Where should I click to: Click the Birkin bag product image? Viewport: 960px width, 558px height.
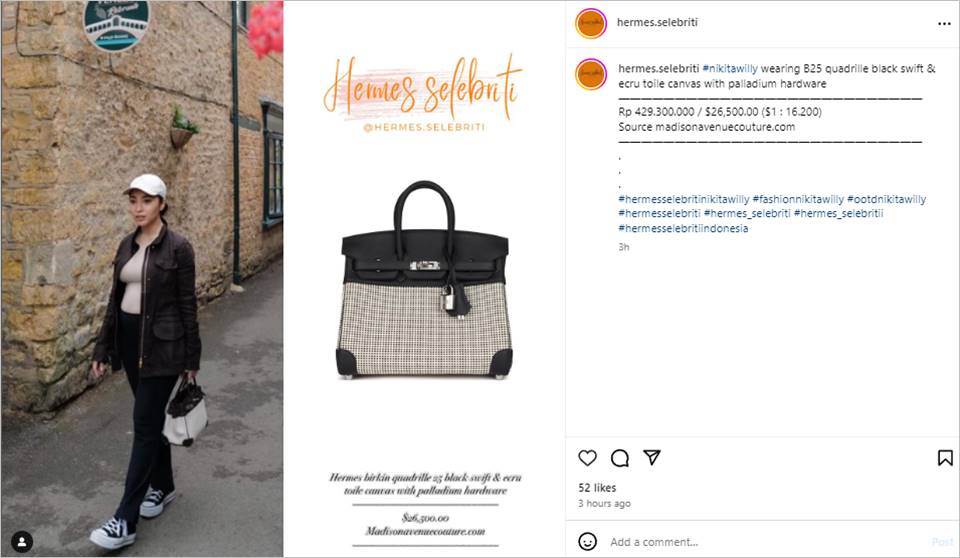click(x=424, y=280)
